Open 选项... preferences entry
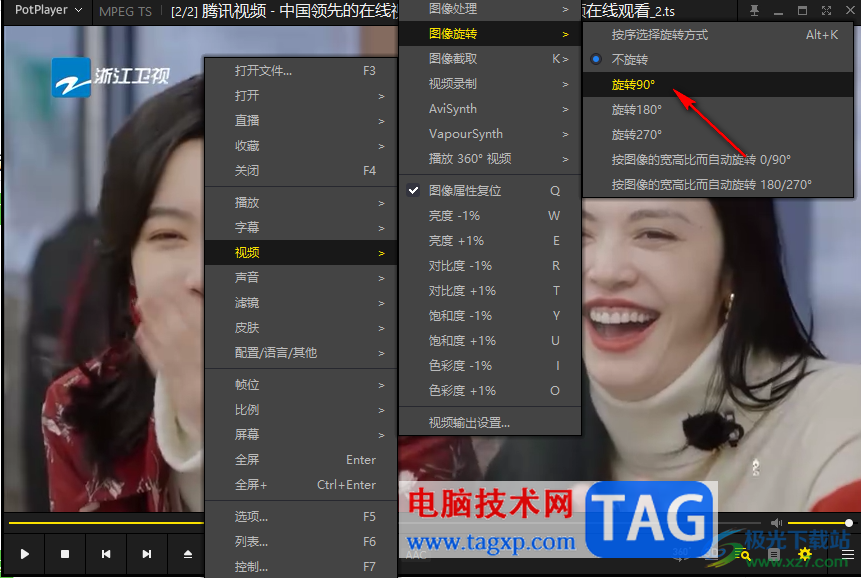The height and width of the screenshot is (578, 861). click(301, 517)
